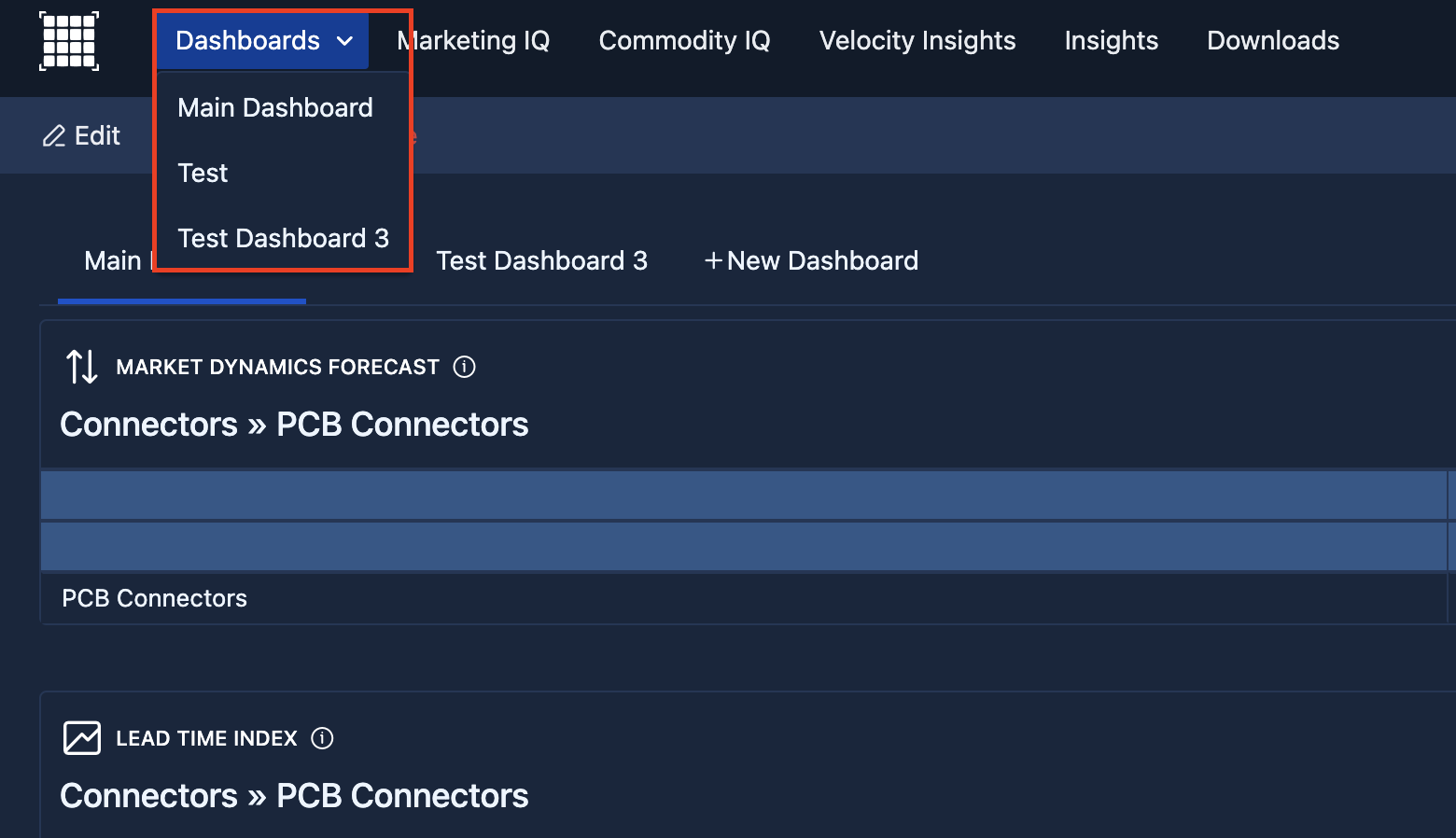The height and width of the screenshot is (838, 1456).
Task: Open the Marketing IQ nav item
Action: (x=473, y=40)
